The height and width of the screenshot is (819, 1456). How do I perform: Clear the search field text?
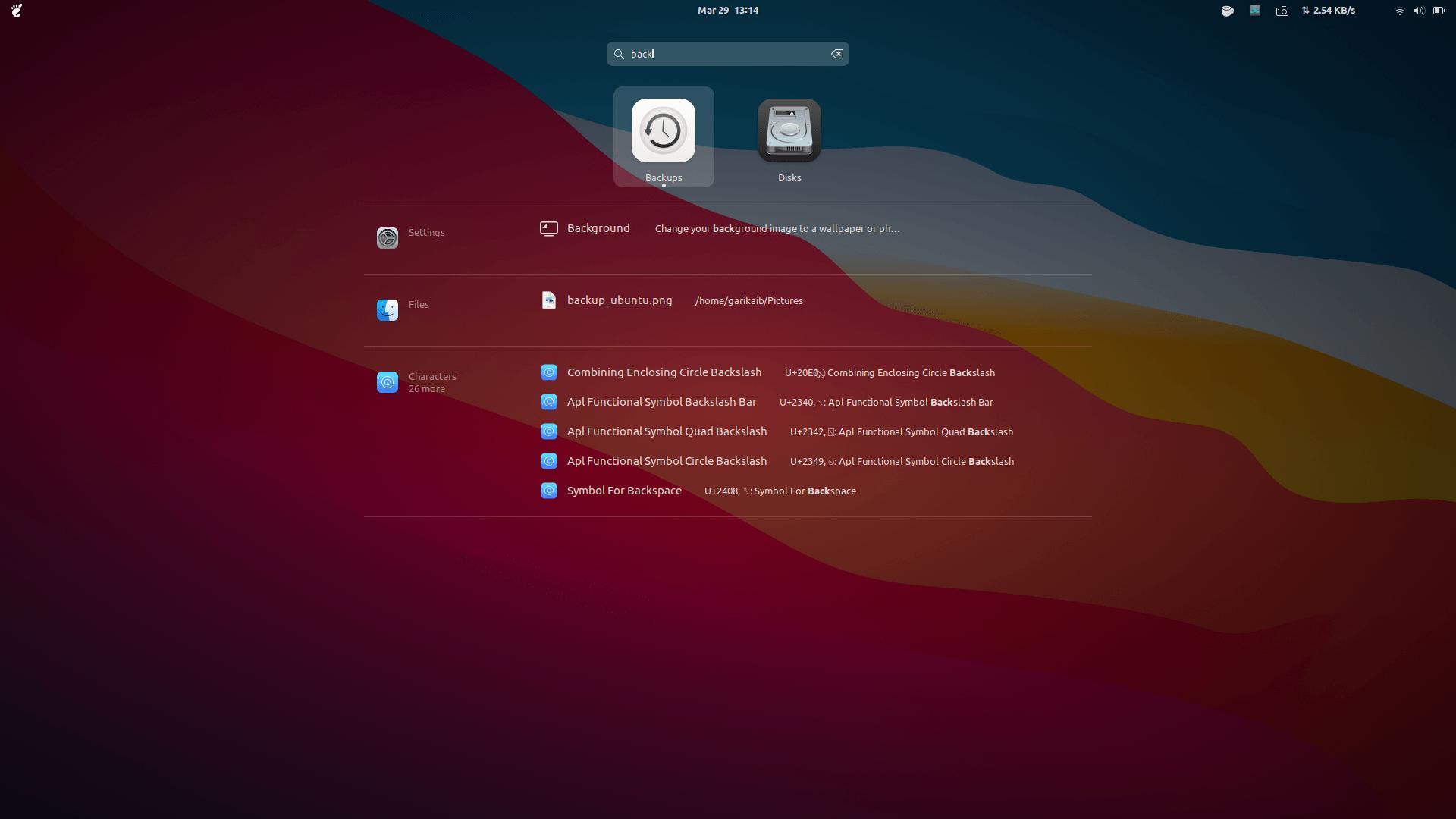coord(837,54)
